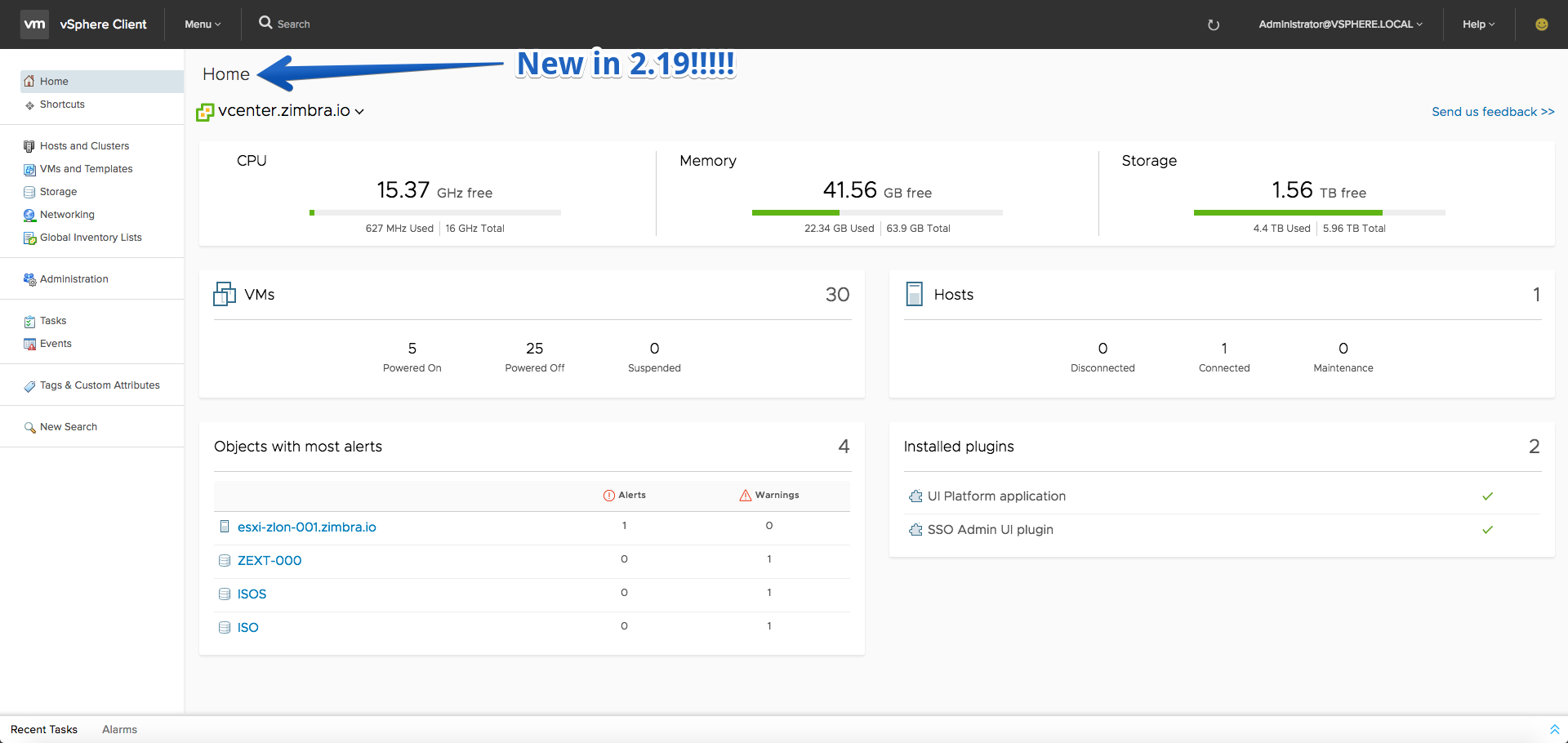Expand the bottom Recent Tasks panel
1568x743 pixels.
1554,729
